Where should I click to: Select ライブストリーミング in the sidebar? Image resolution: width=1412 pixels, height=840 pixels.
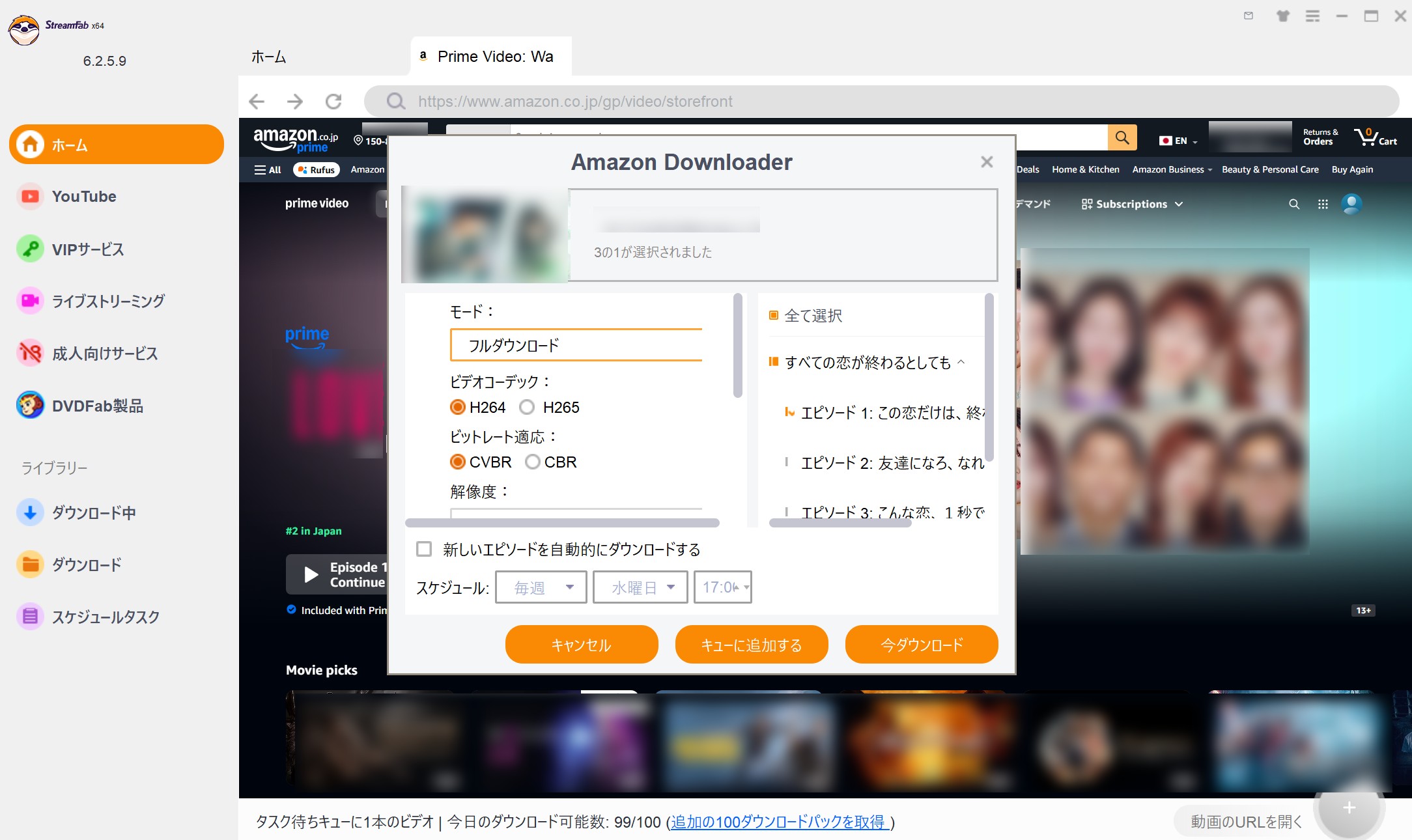point(109,301)
